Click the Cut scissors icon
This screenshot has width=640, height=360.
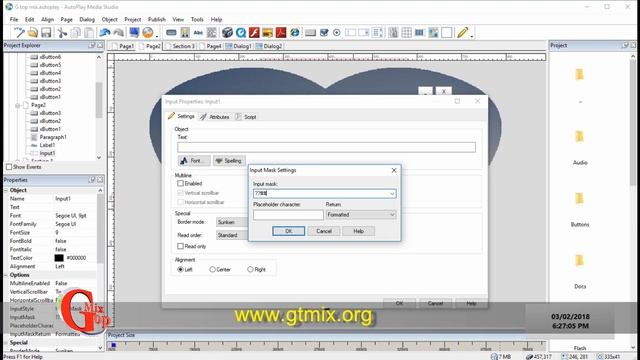coord(62,33)
